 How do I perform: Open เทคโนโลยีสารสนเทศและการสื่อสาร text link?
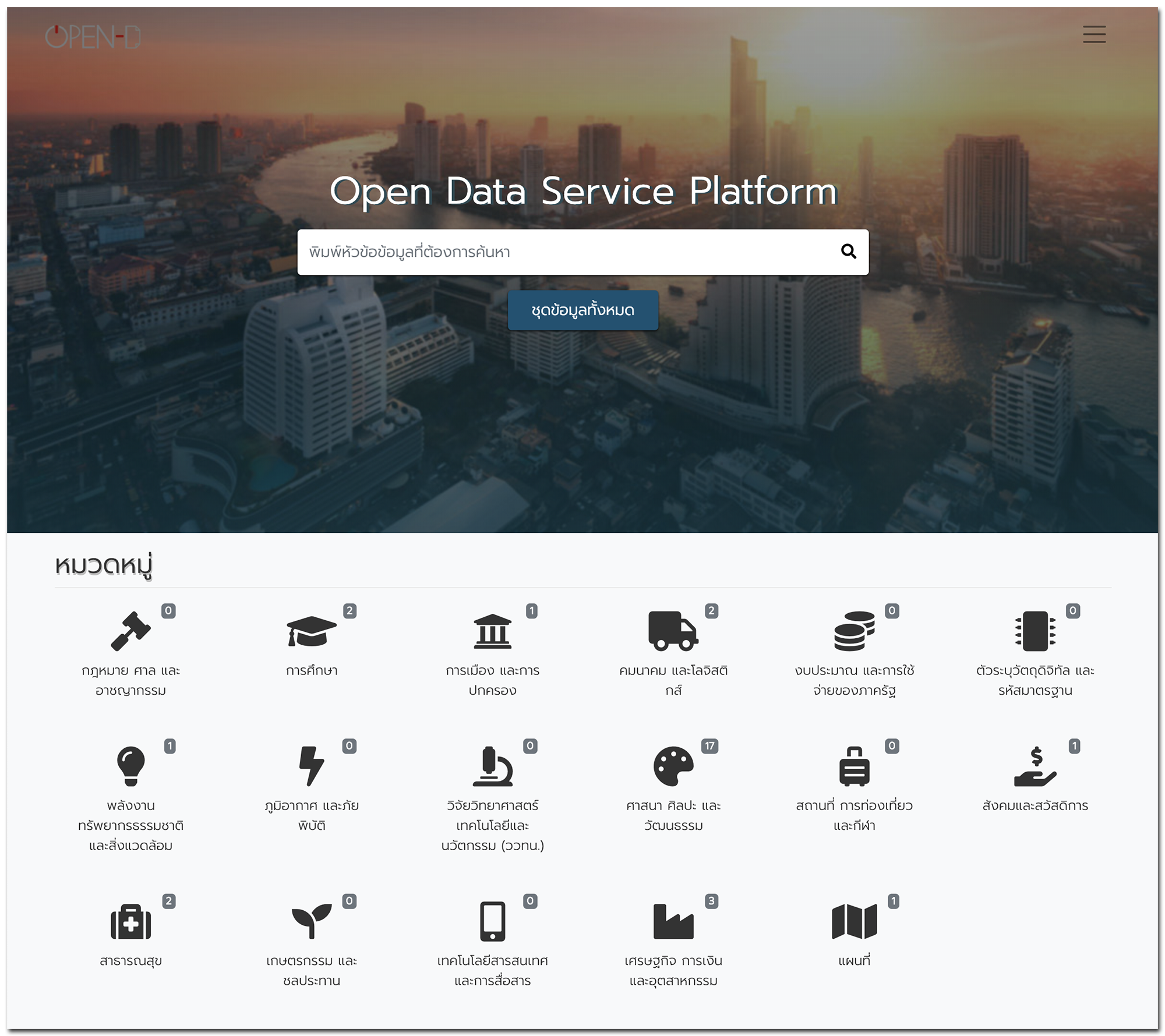493,971
